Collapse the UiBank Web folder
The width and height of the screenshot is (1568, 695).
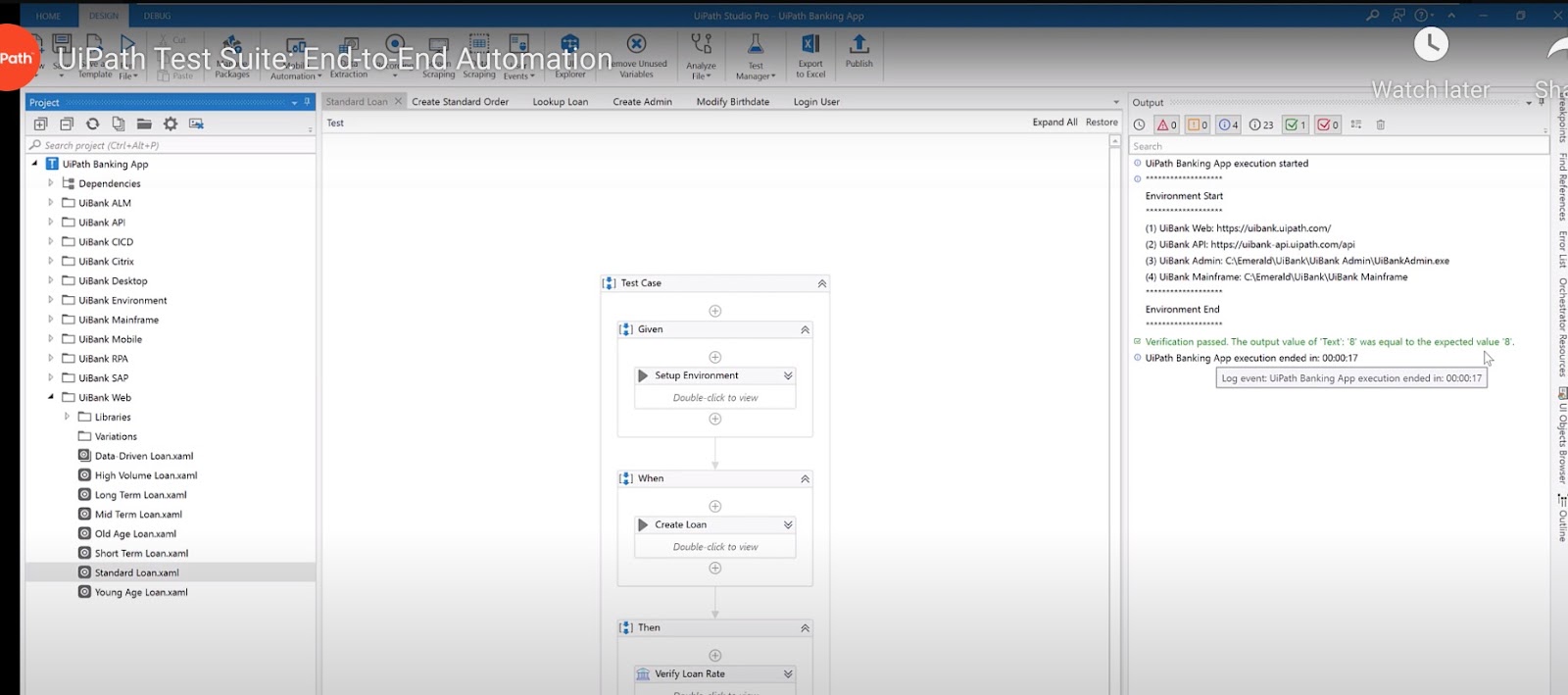[51, 397]
